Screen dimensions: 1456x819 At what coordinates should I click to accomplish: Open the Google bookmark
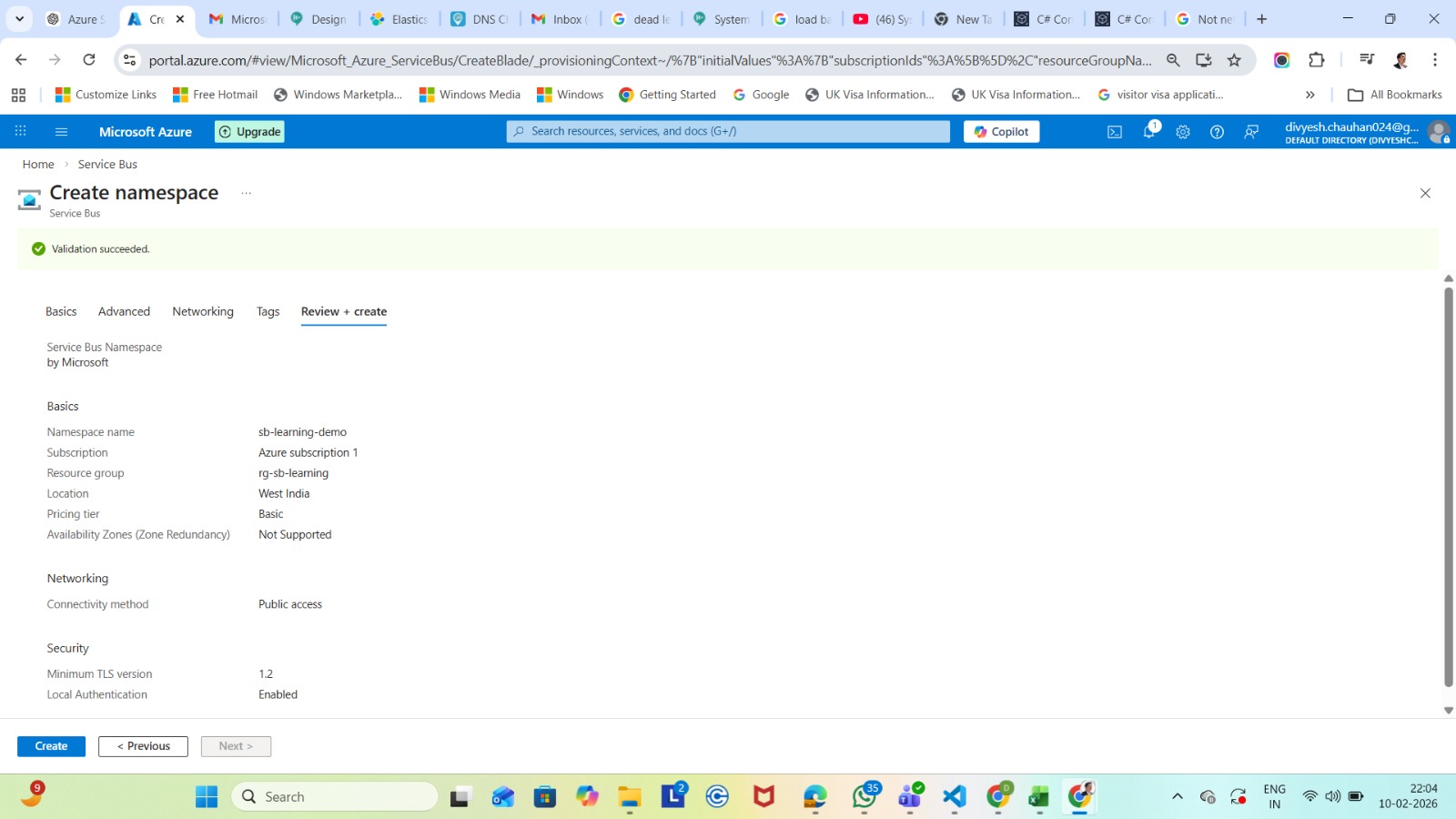[x=761, y=95]
